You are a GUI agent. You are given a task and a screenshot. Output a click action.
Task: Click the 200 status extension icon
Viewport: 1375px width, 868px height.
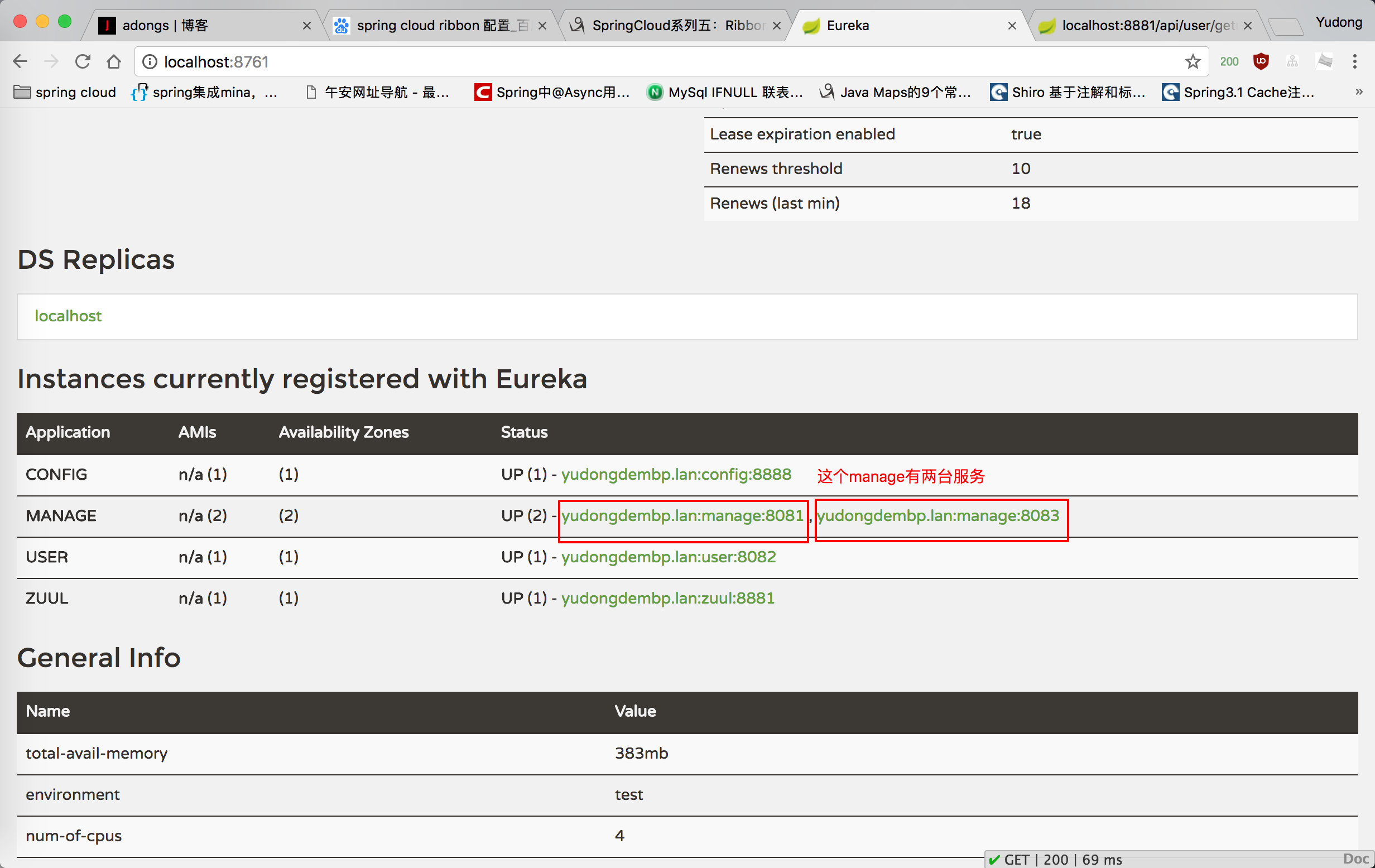1229,61
